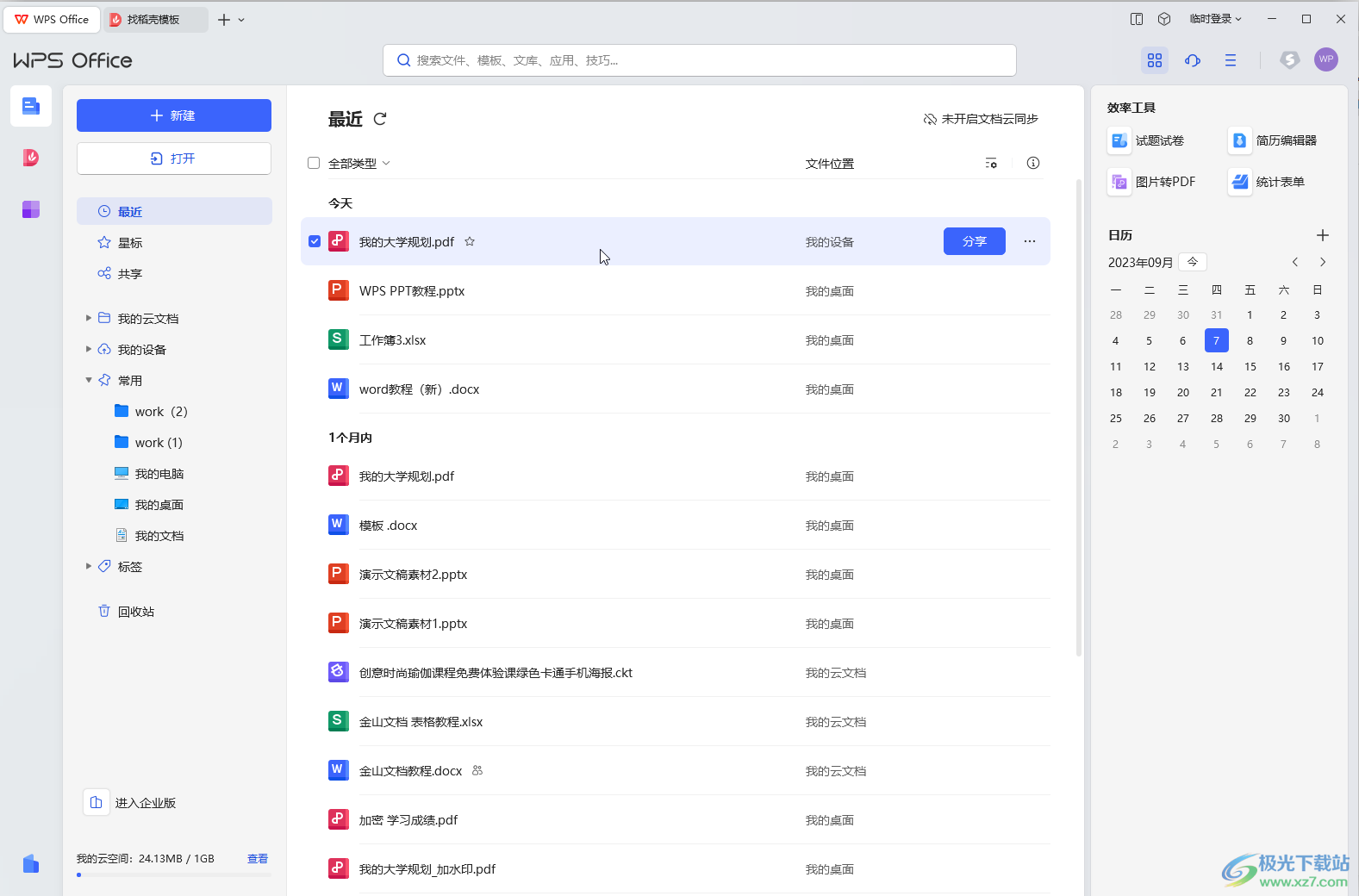Switch to the WPS Office tab
This screenshot has width=1359, height=896.
point(53,19)
